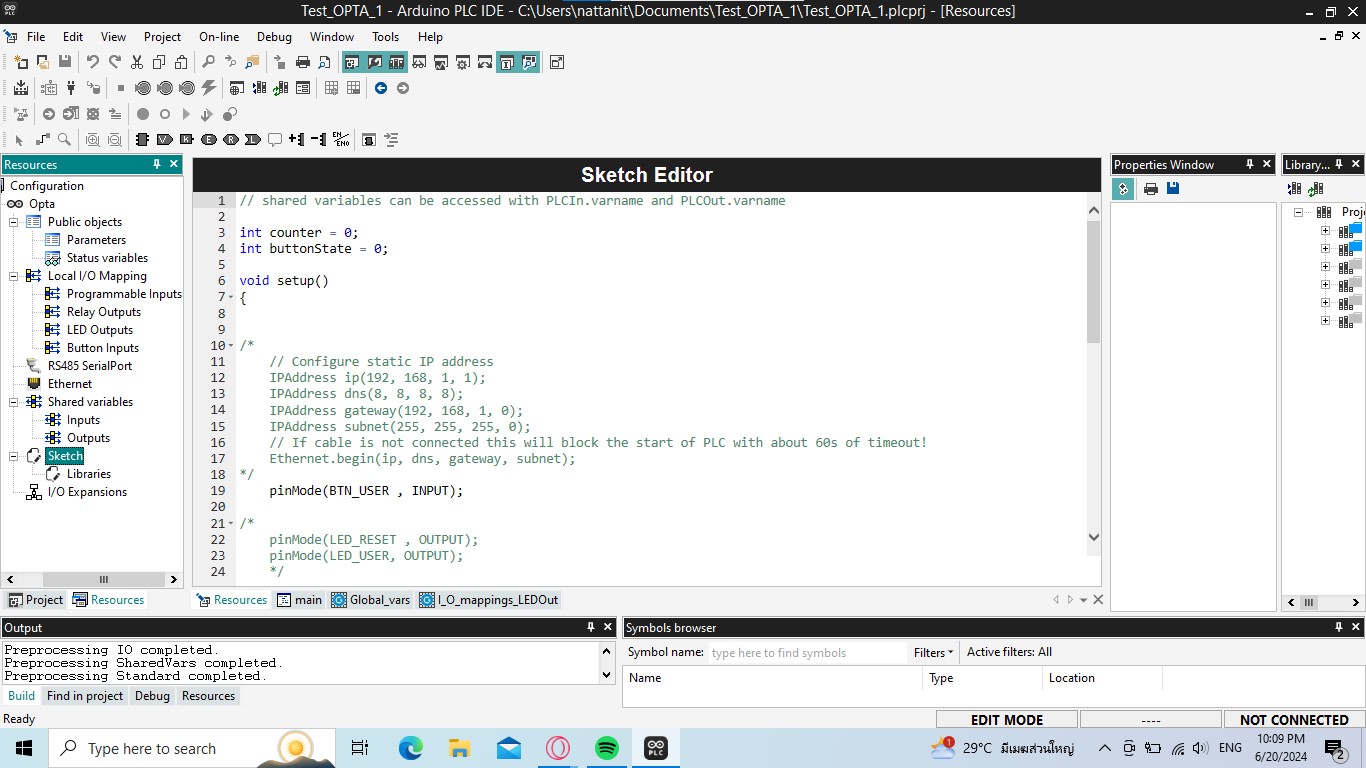Collapse the Shared variables tree node
Screen dimensions: 1366x768
click(x=14, y=402)
